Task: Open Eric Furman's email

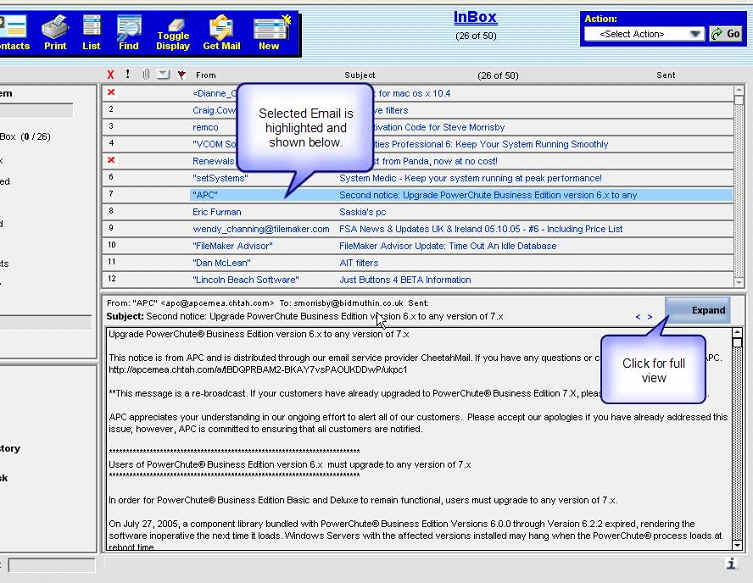Action: (217, 212)
